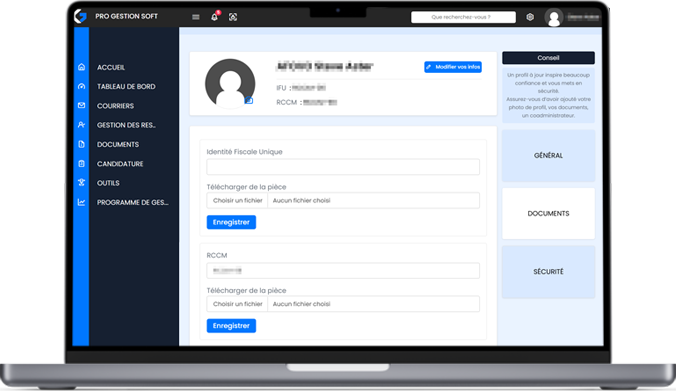Click the Documents file icon
This screenshot has width=676, height=391.
click(x=81, y=144)
